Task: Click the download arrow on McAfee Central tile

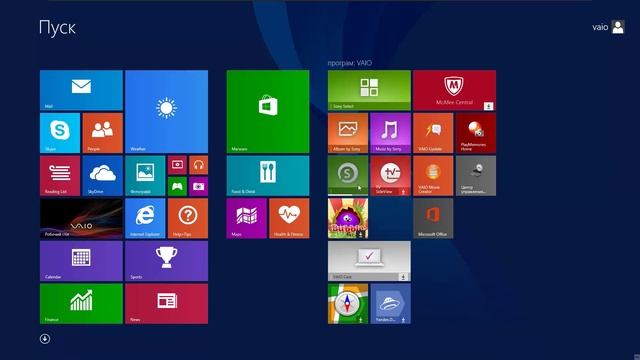Action: click(489, 106)
